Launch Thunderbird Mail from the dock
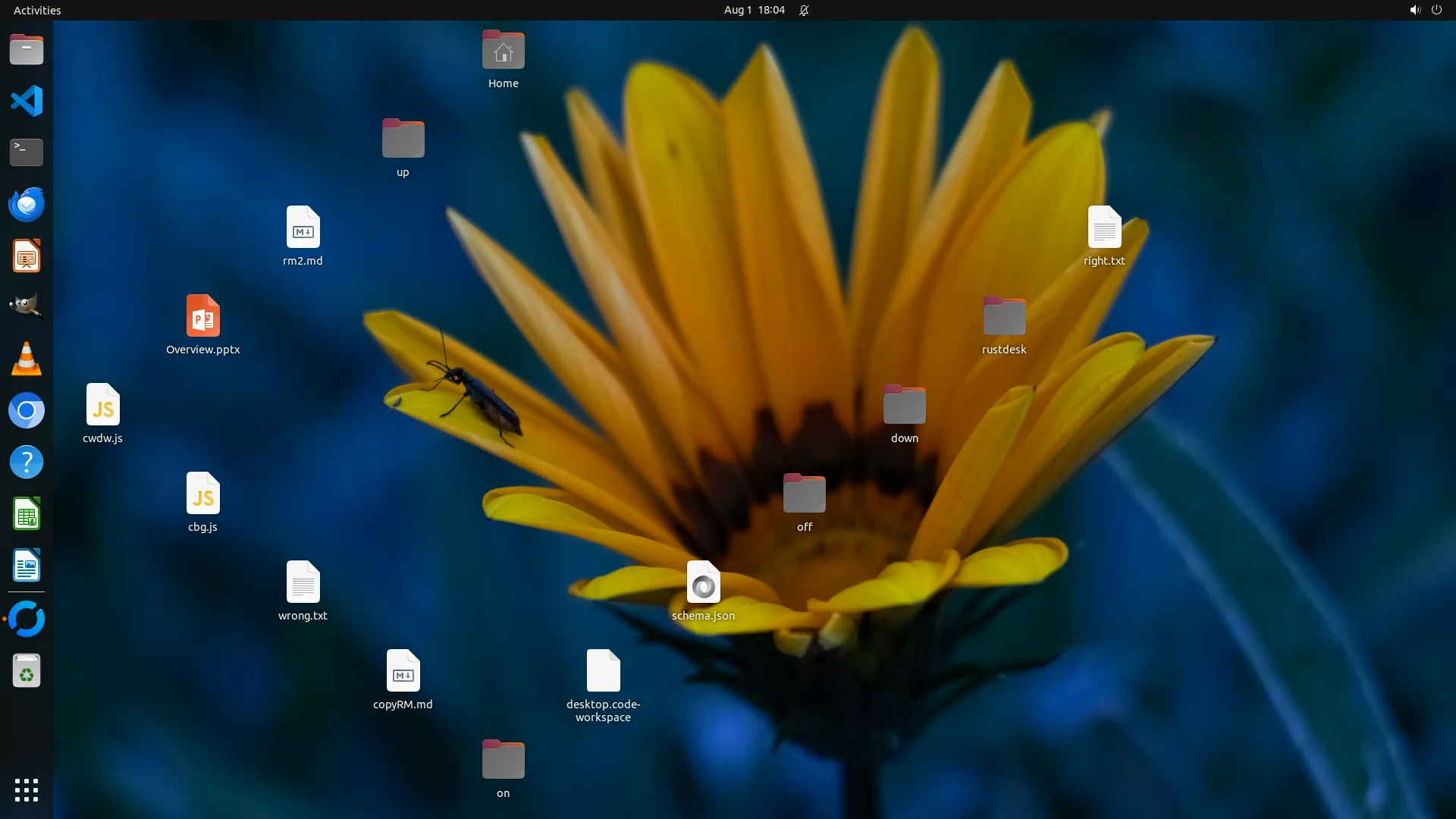The image size is (1456, 819). coord(27,204)
